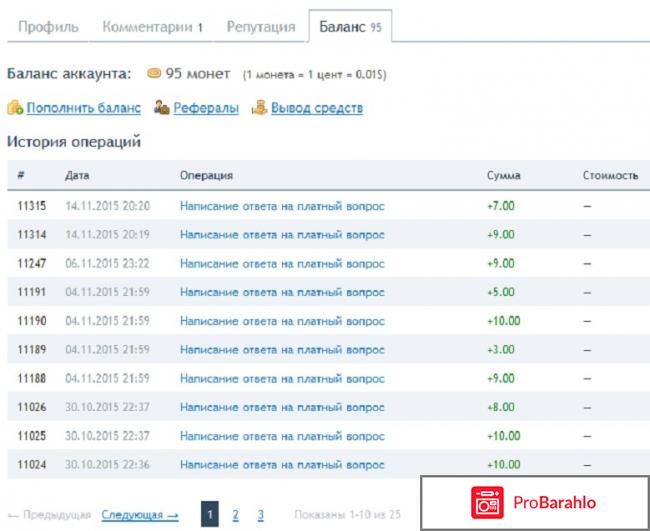Select the Баланс tab
650x531 pixels.
coord(350,27)
